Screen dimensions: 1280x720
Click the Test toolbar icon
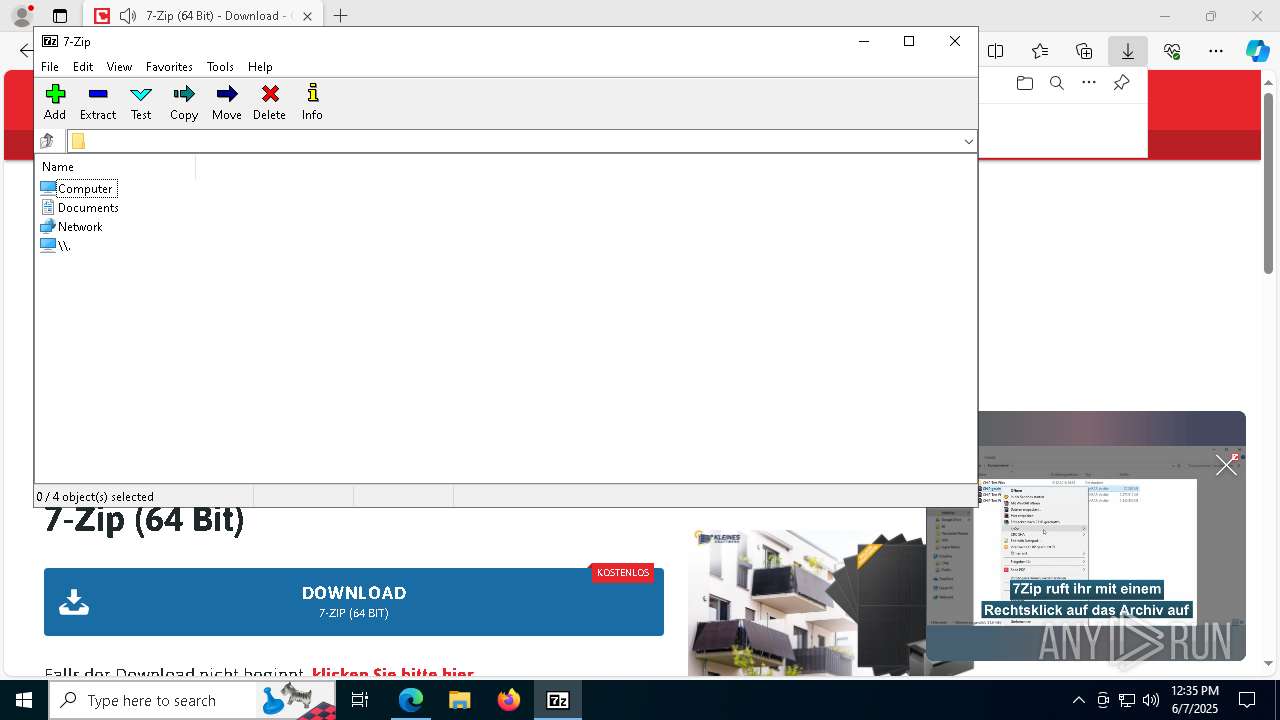(141, 102)
